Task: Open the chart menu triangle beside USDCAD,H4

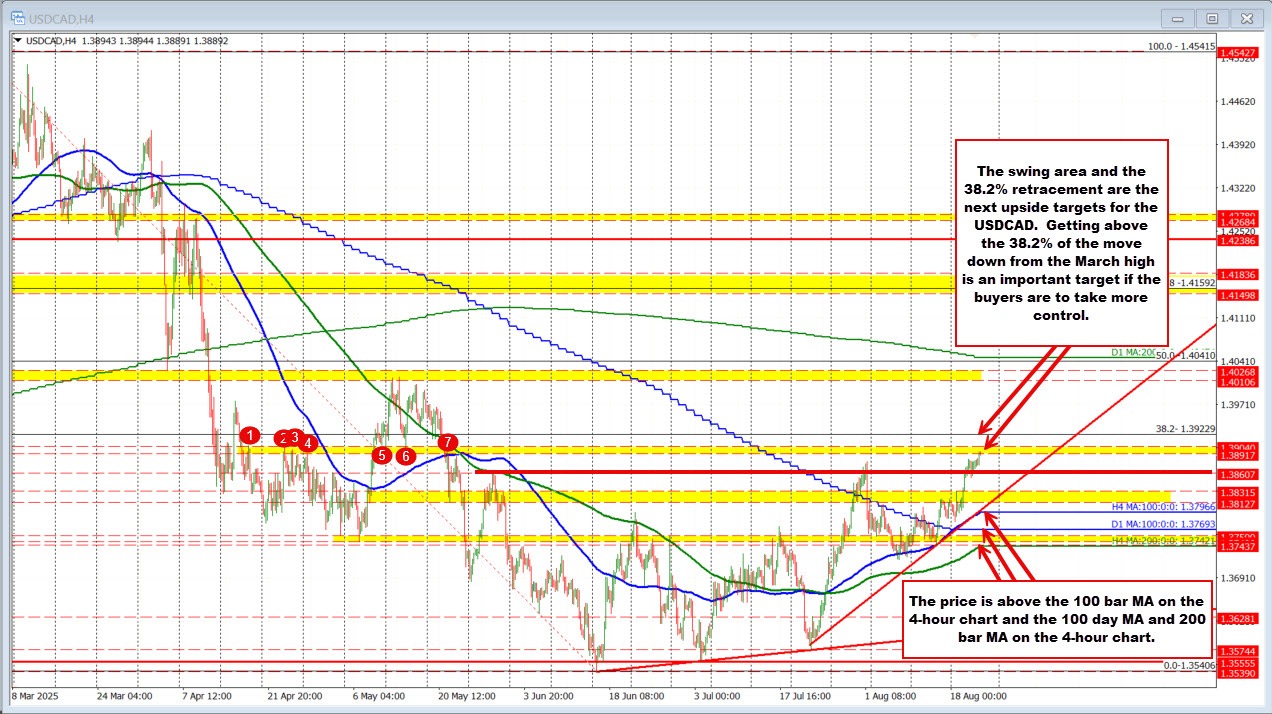Action: [x=15, y=41]
